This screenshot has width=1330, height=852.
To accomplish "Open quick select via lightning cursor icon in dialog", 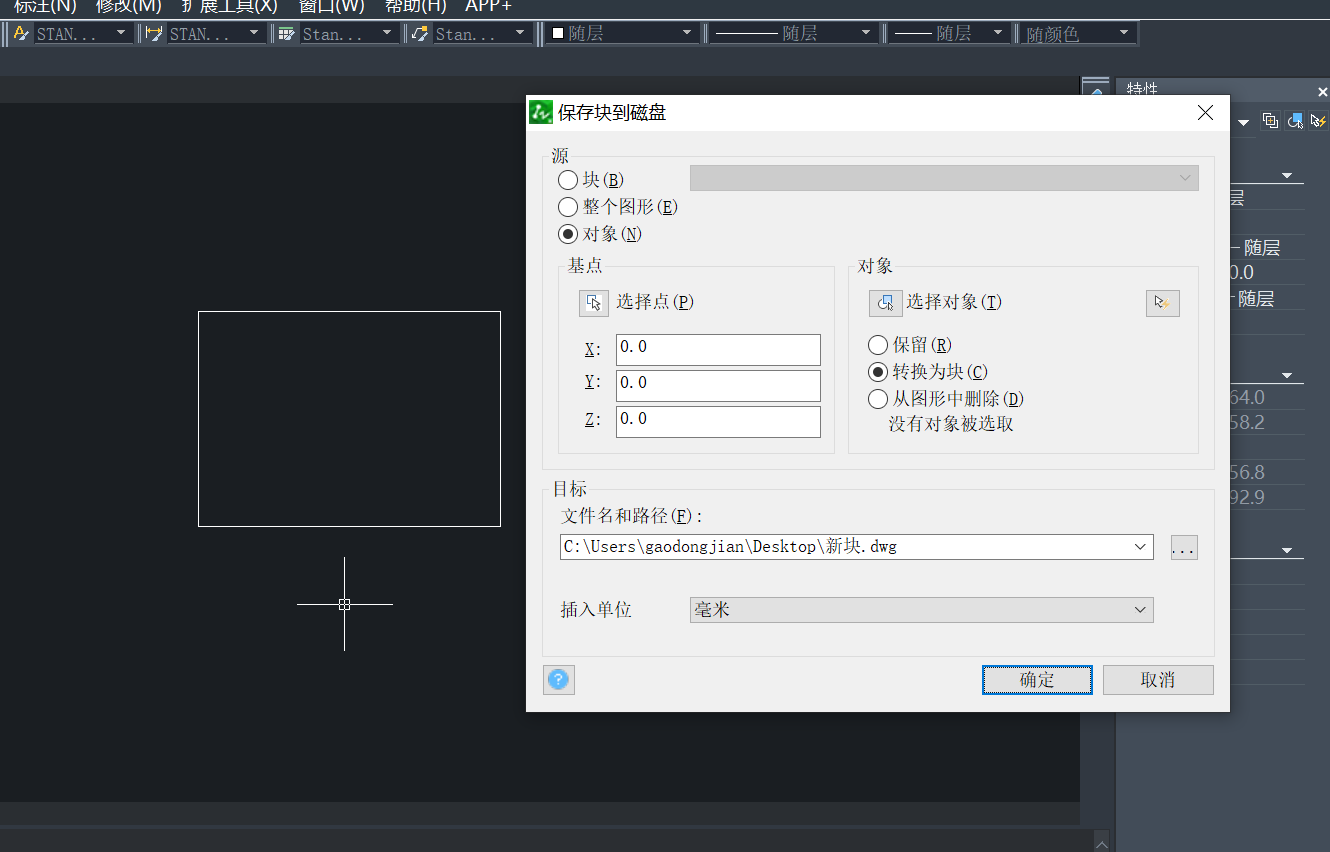I will pyautogui.click(x=1163, y=303).
